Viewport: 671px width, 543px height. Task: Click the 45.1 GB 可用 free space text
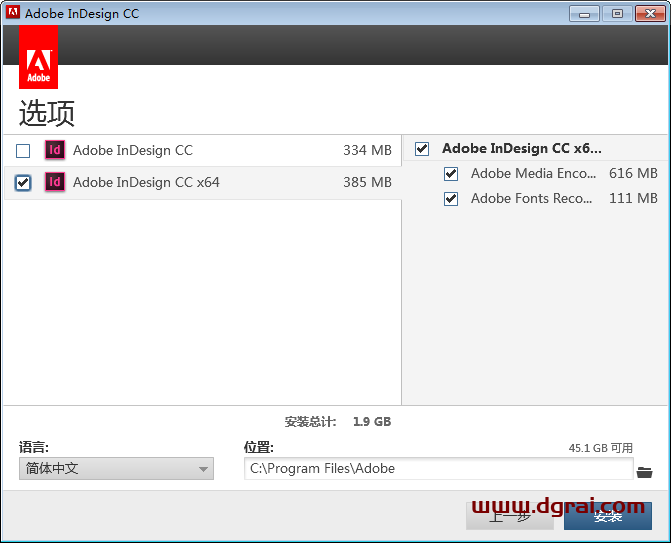601,448
